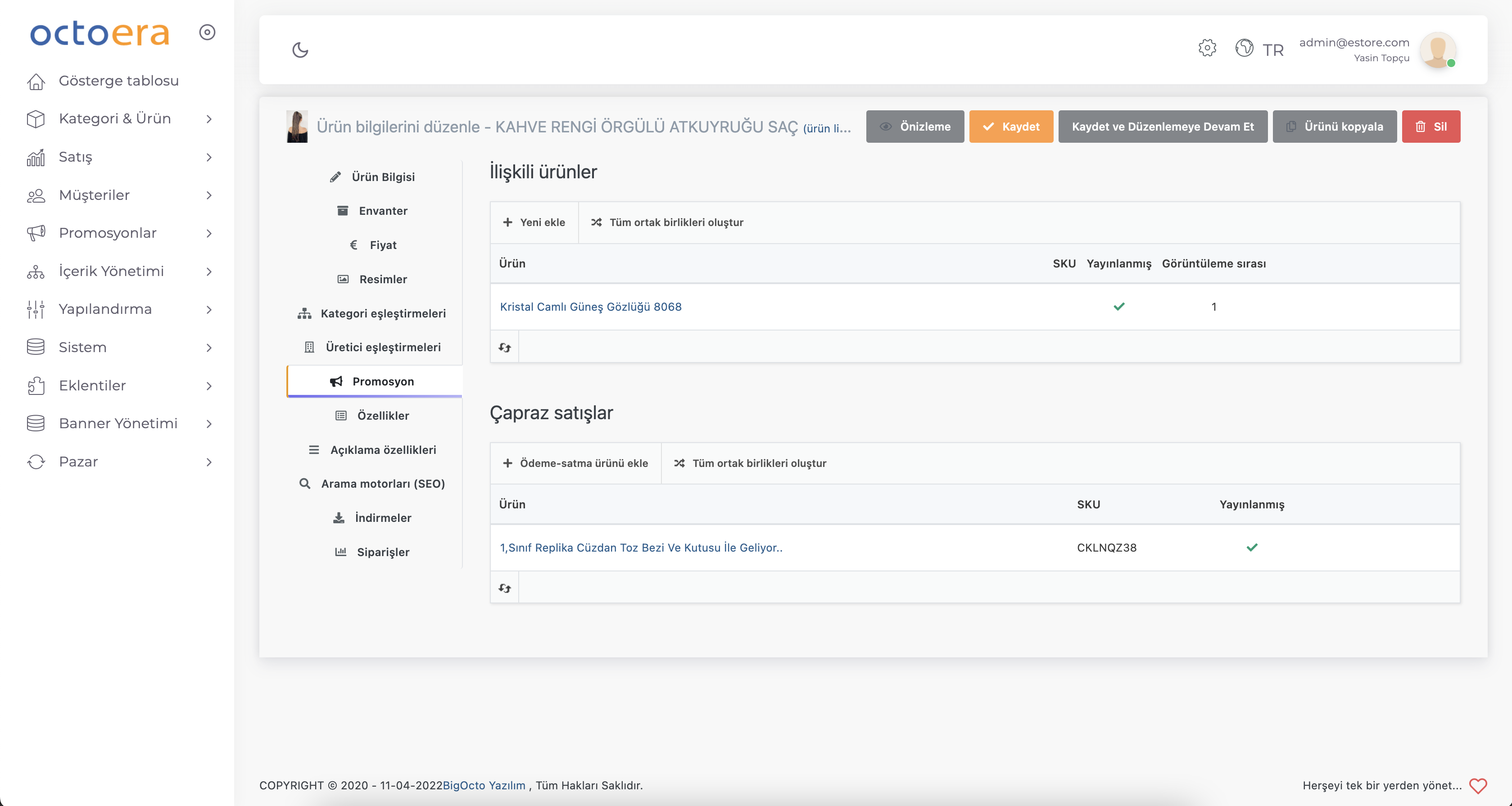Open the settings gear in header
Image resolution: width=1512 pixels, height=806 pixels.
click(x=1207, y=48)
